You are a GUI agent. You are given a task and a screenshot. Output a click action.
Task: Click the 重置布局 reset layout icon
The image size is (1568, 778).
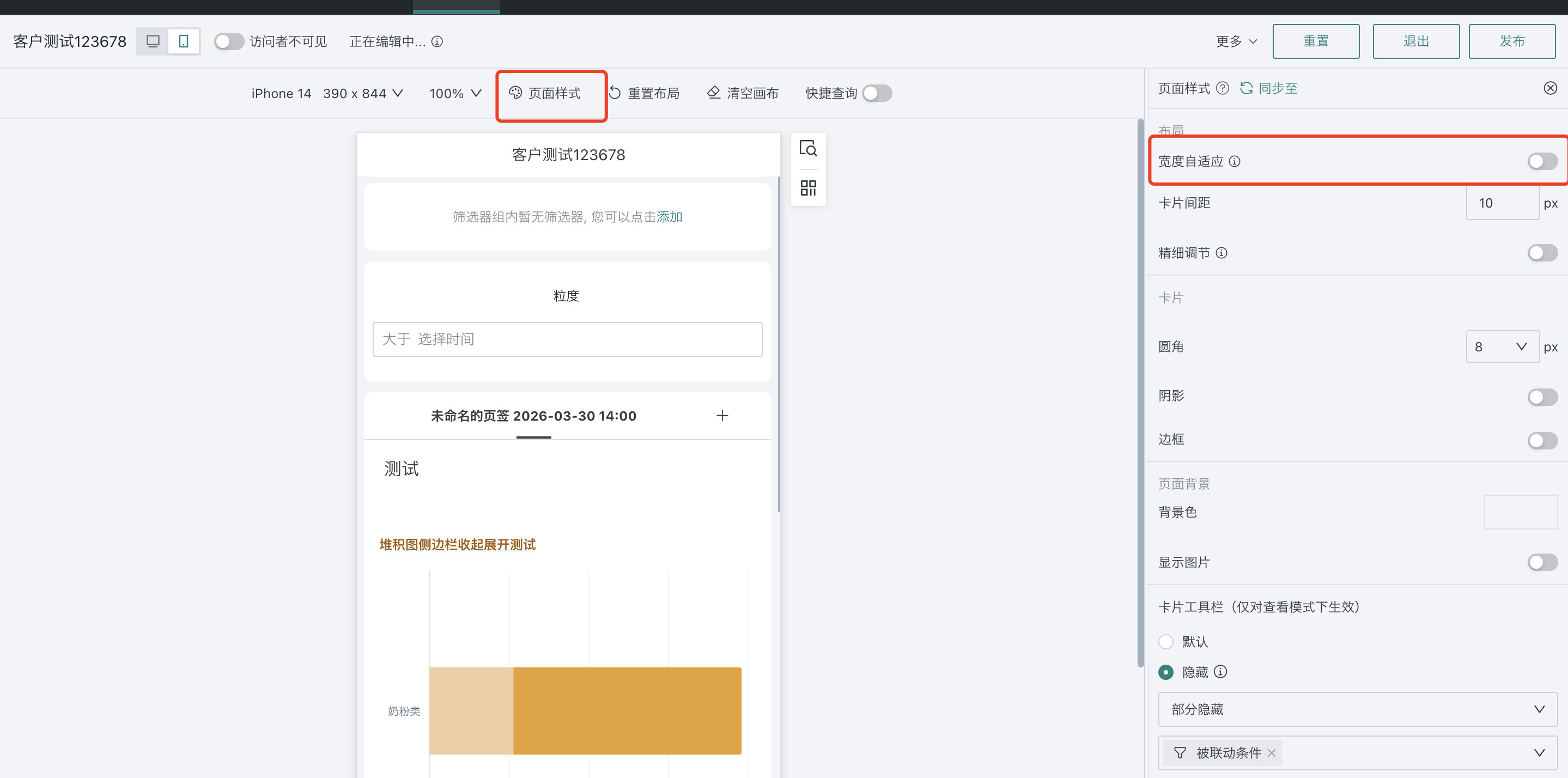tap(615, 93)
